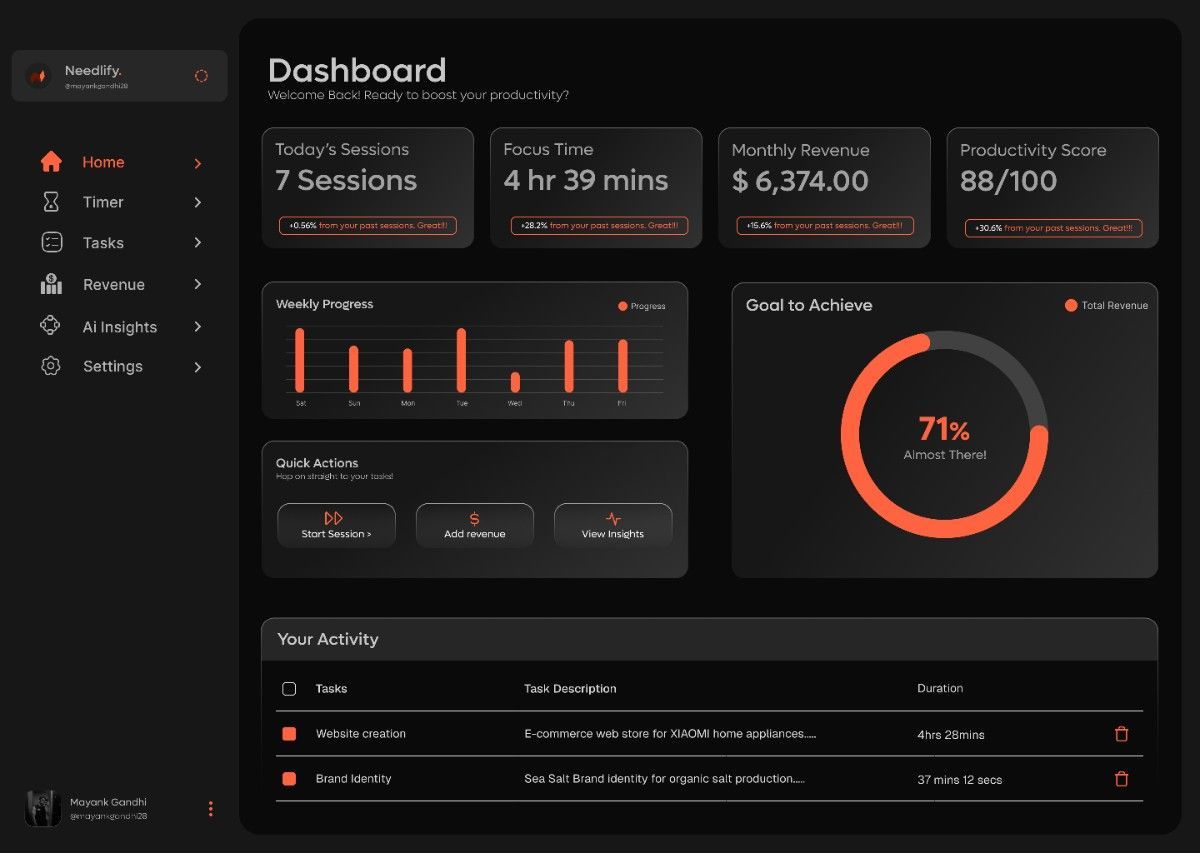Click the Timer hourglass icon
The width and height of the screenshot is (1200, 853).
(51, 202)
